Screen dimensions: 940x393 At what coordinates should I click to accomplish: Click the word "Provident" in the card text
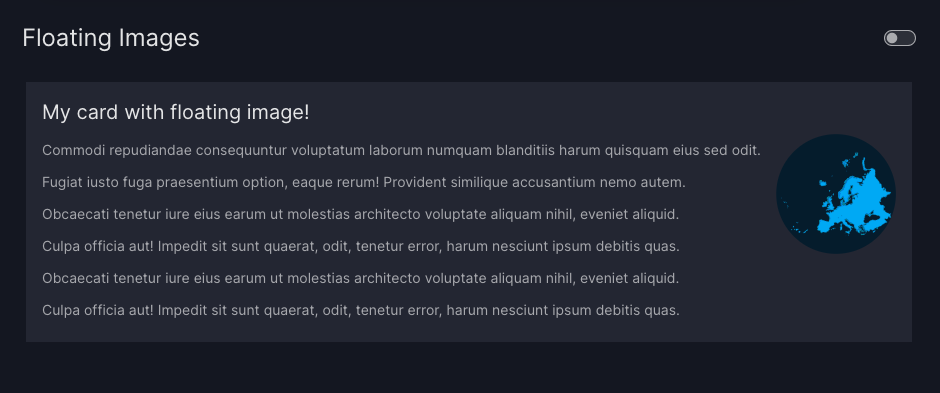413,182
